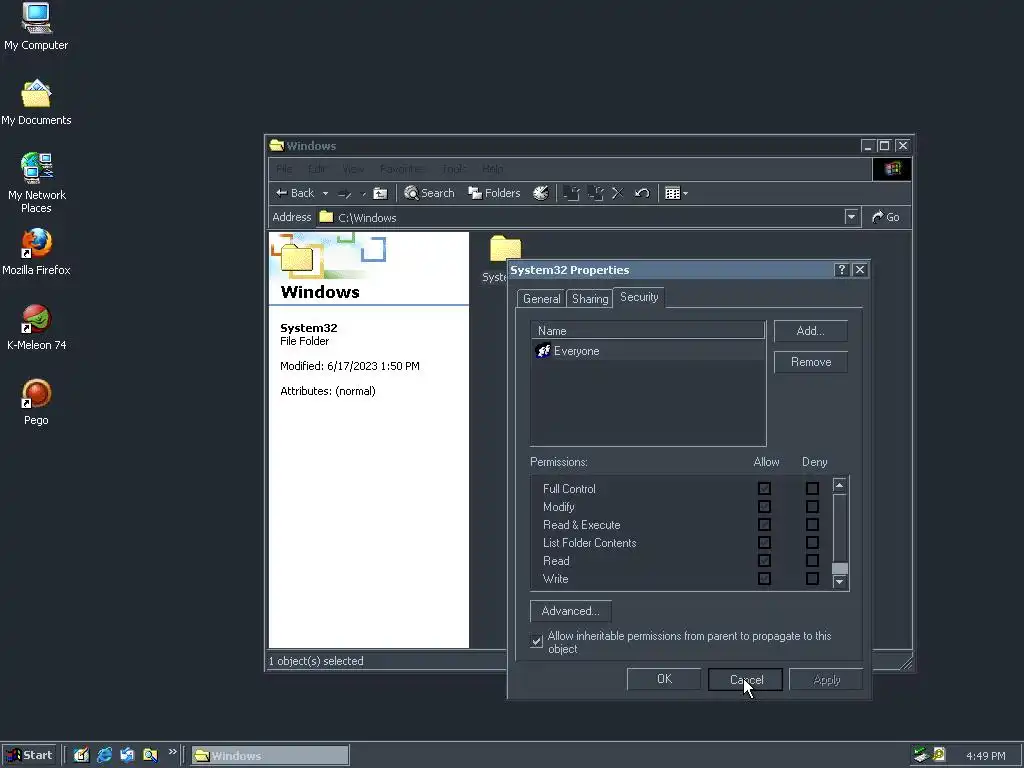Viewport: 1024px width, 768px height.
Task: Toggle Allow for Modify permission
Action: pyautogui.click(x=764, y=507)
